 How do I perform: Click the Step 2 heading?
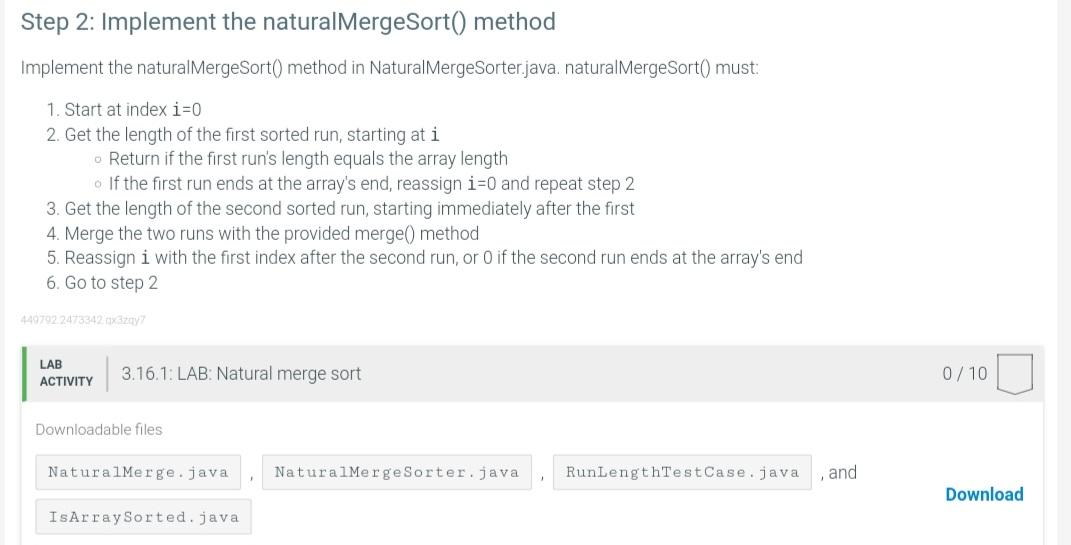(x=288, y=22)
